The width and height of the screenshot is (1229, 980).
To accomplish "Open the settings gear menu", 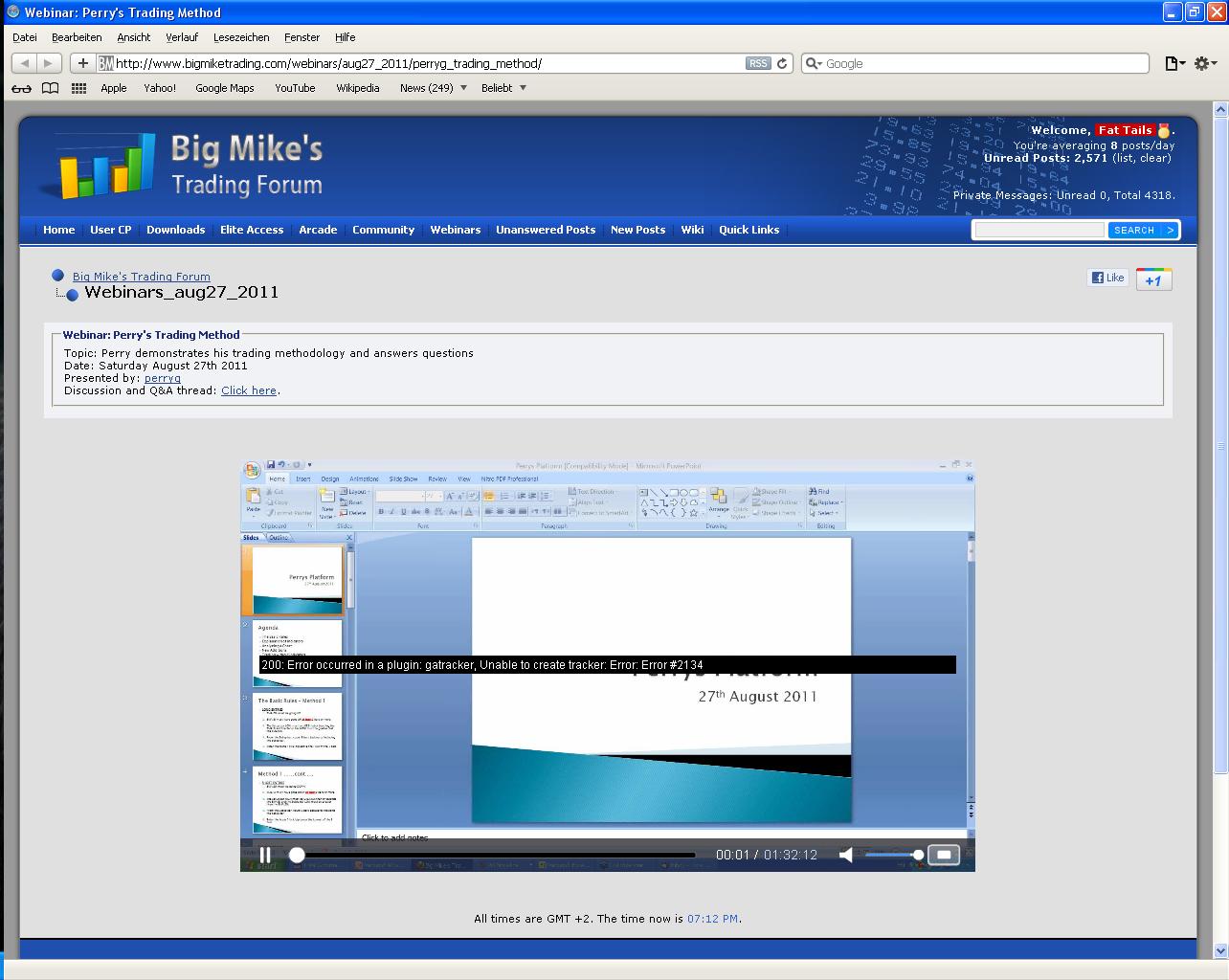I will point(1204,63).
